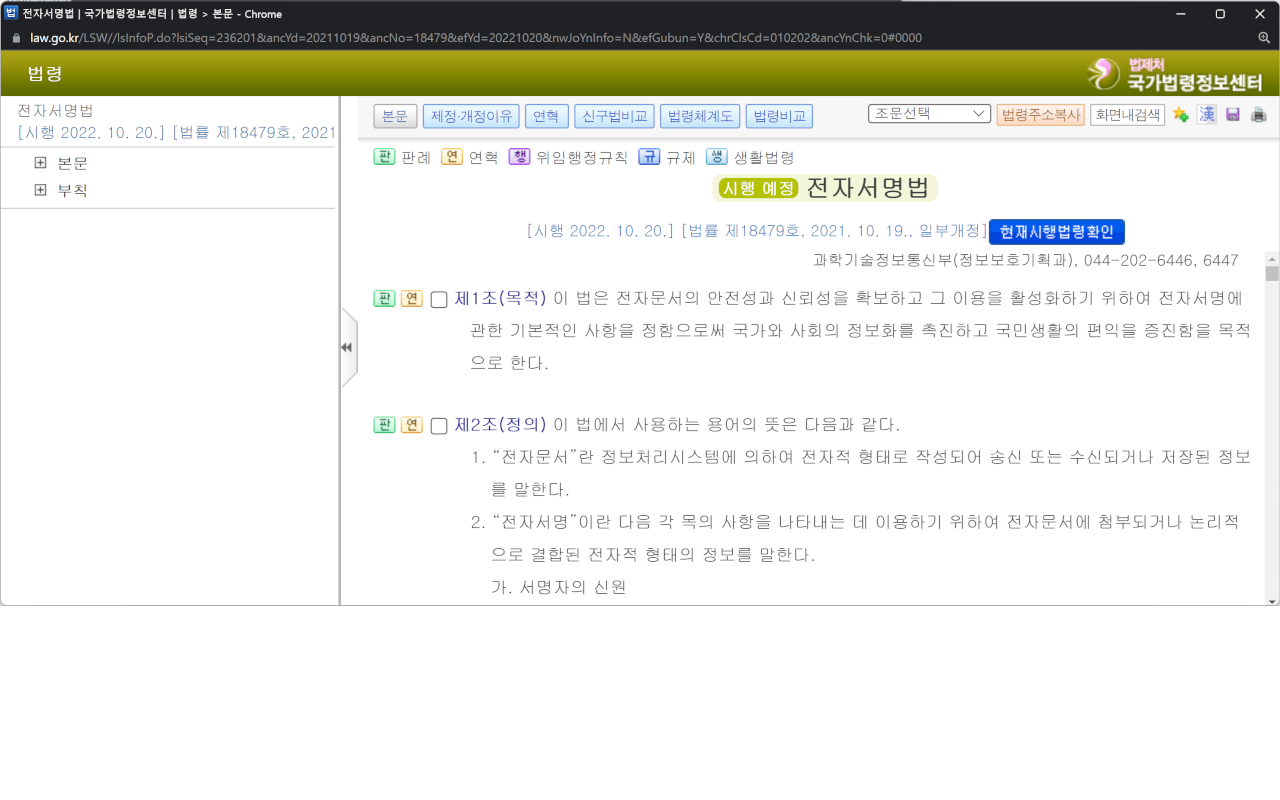Click the 화면내검색 button
The width and height of the screenshot is (1280, 800).
coord(1127,115)
